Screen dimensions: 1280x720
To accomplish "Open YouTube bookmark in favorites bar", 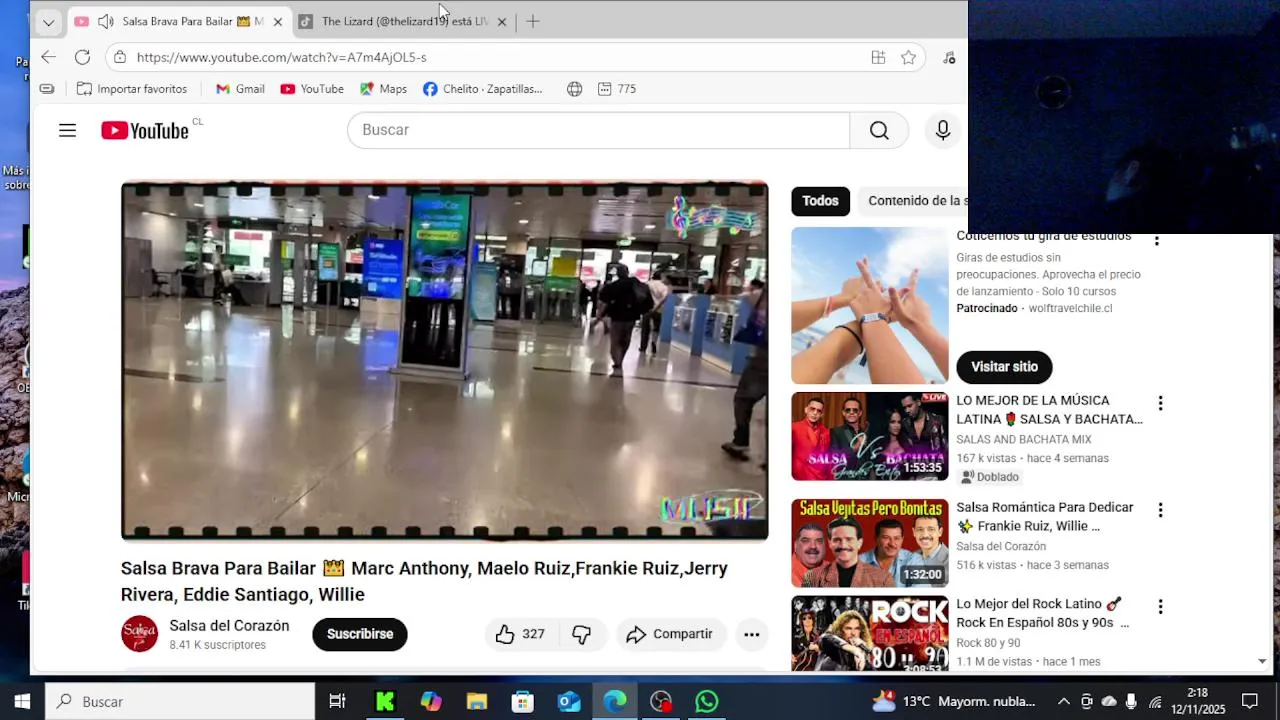I will point(312,89).
